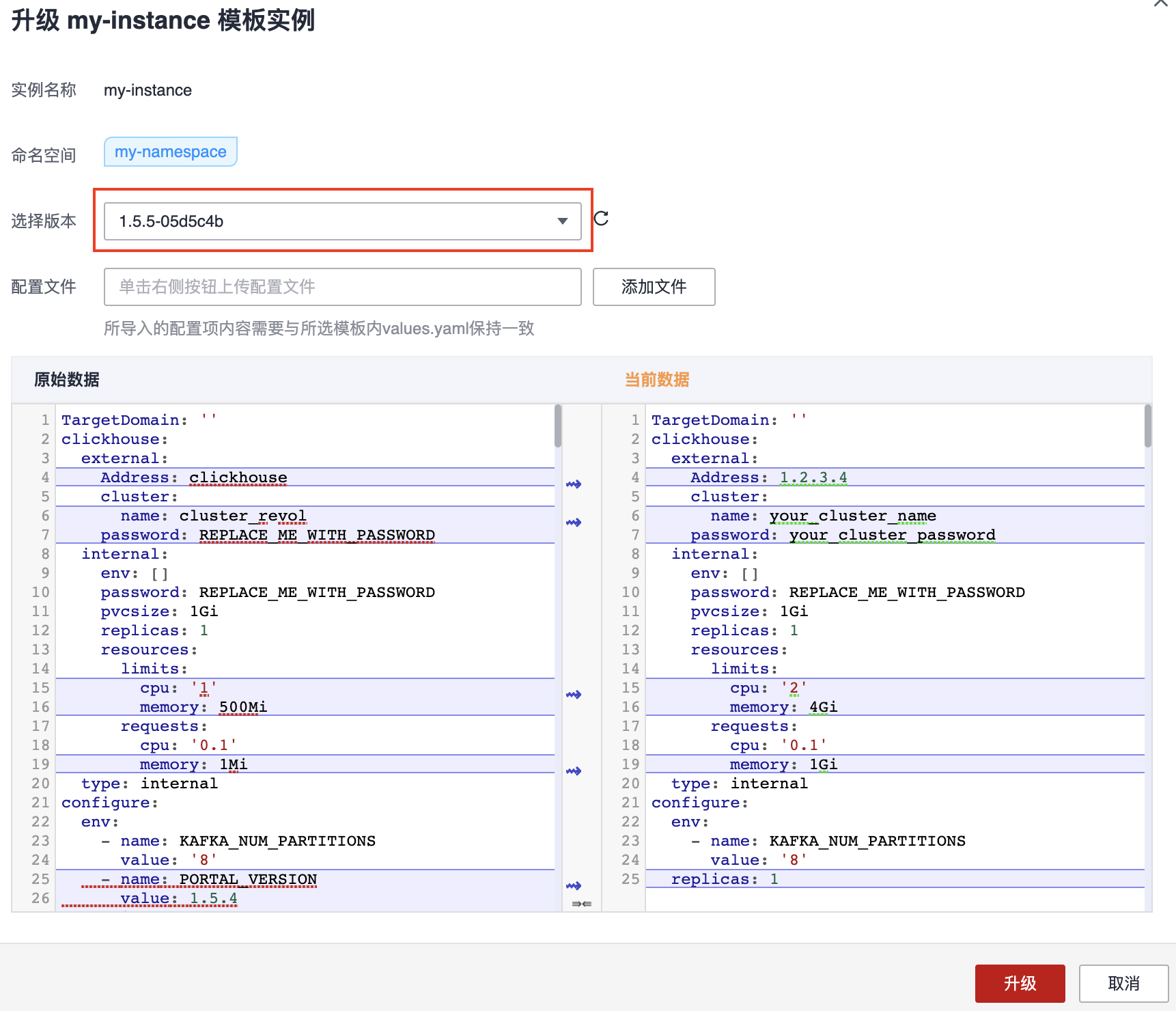
Task: Click the scrollbar of the original data editor
Action: [x=558, y=426]
